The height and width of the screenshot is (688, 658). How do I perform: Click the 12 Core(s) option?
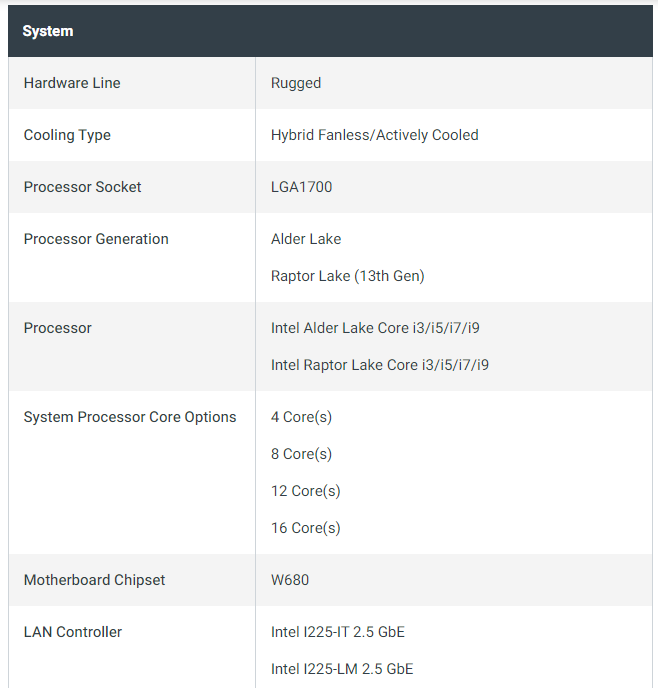click(306, 491)
